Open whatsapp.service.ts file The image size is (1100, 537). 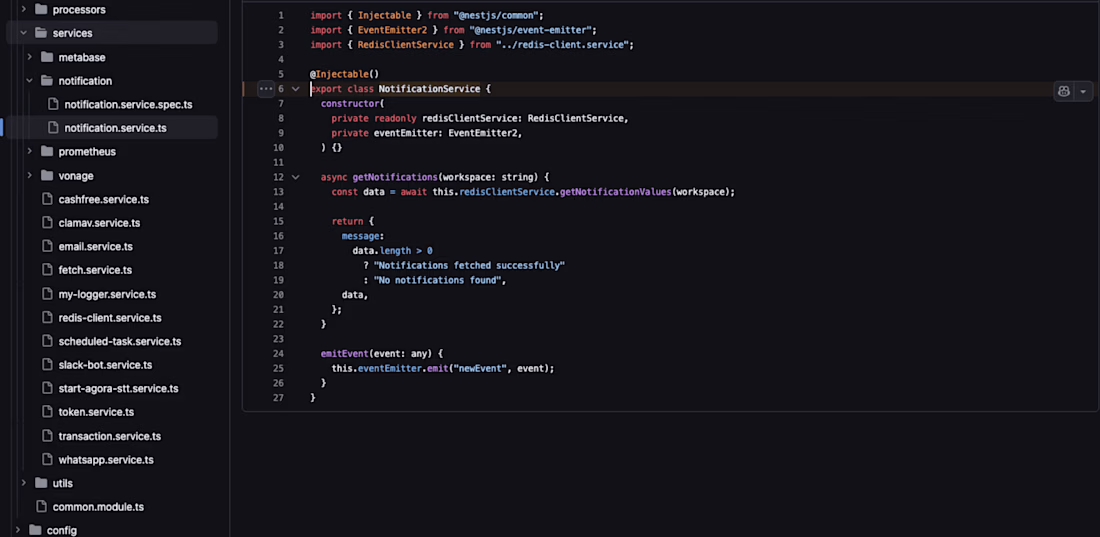point(106,460)
